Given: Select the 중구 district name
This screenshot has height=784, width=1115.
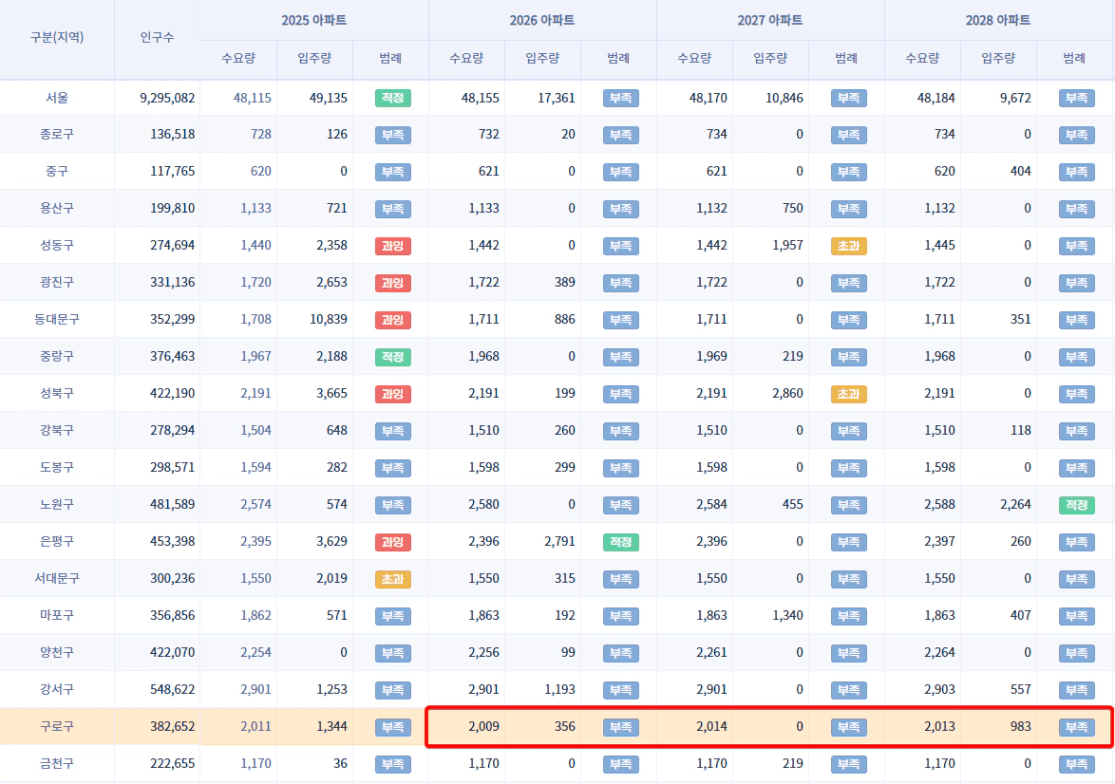Looking at the screenshot, I should pos(57,171).
